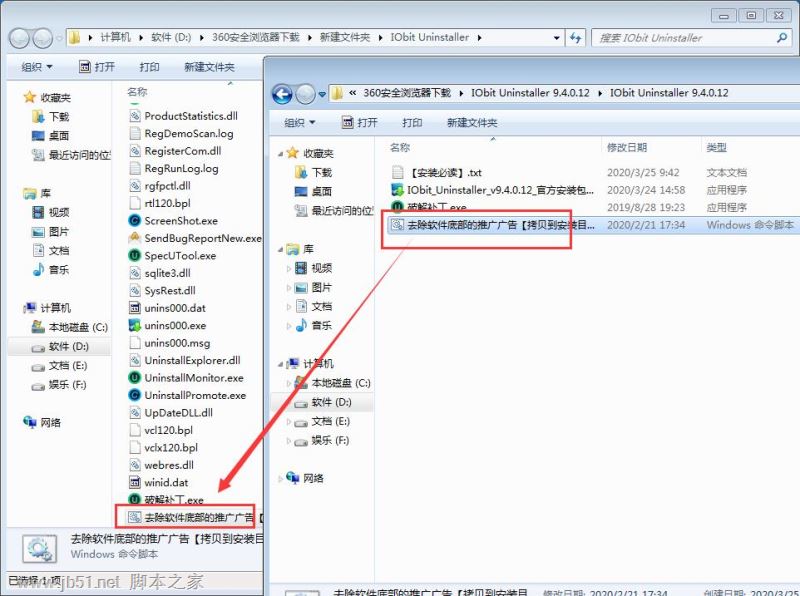Select ProductStatistics.dll icon in back window
The width and height of the screenshot is (800, 596).
135,116
